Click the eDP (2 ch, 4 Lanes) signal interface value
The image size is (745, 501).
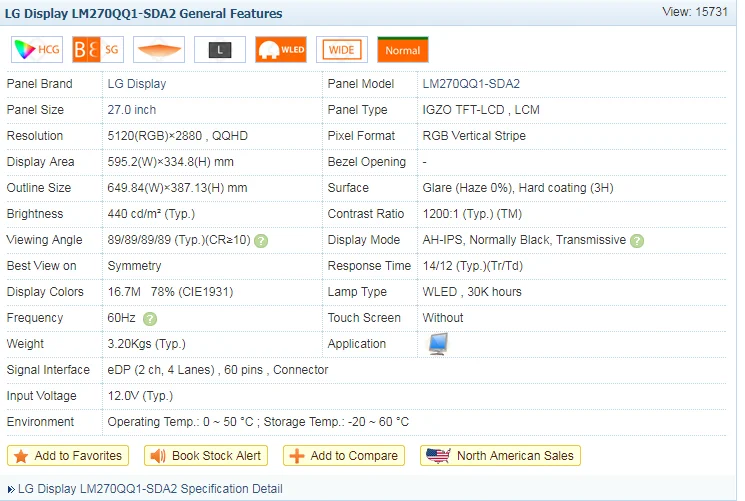(218, 370)
